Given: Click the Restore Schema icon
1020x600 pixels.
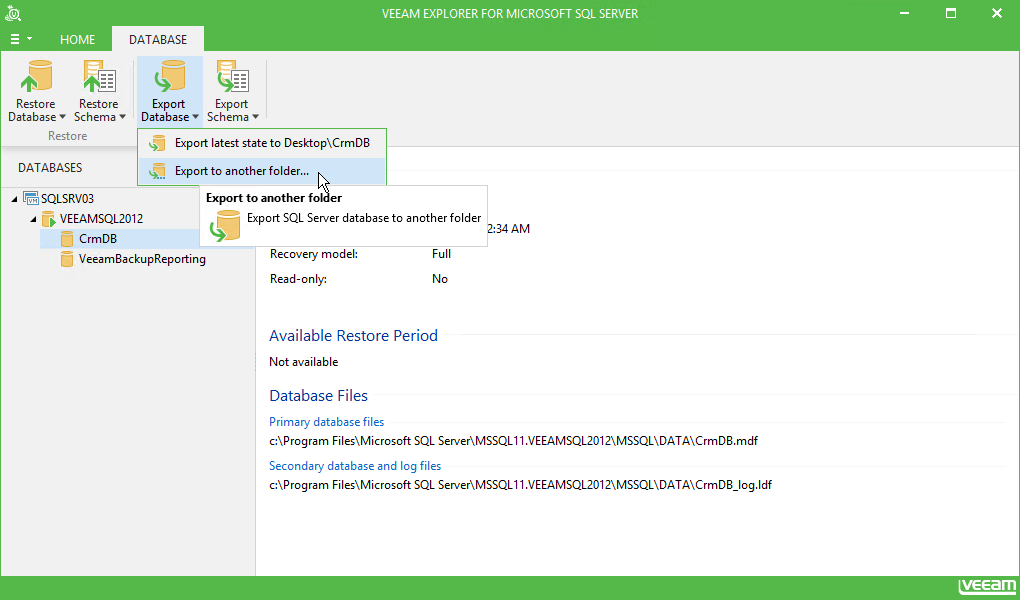Looking at the screenshot, I should pos(99,77).
